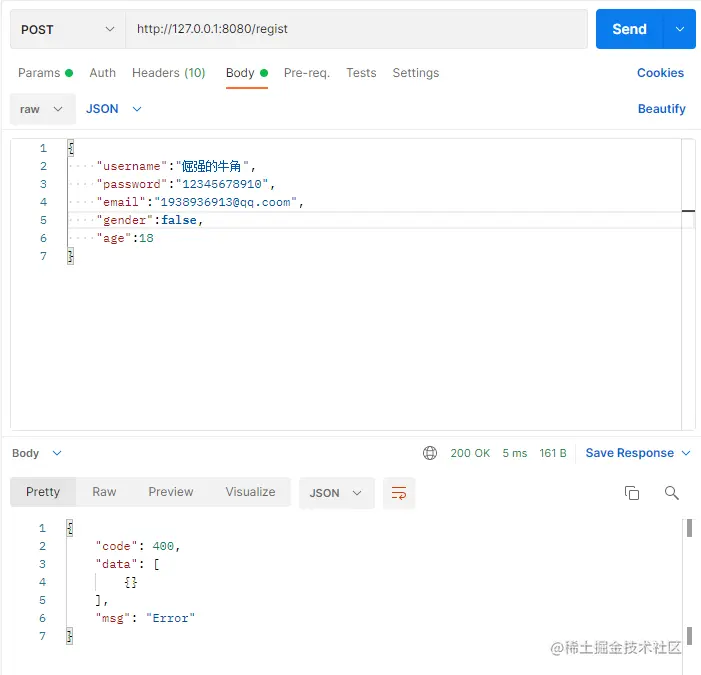Screen dimensions: 701x675
Task: Click the "username" line in request body
Action: tap(176, 166)
